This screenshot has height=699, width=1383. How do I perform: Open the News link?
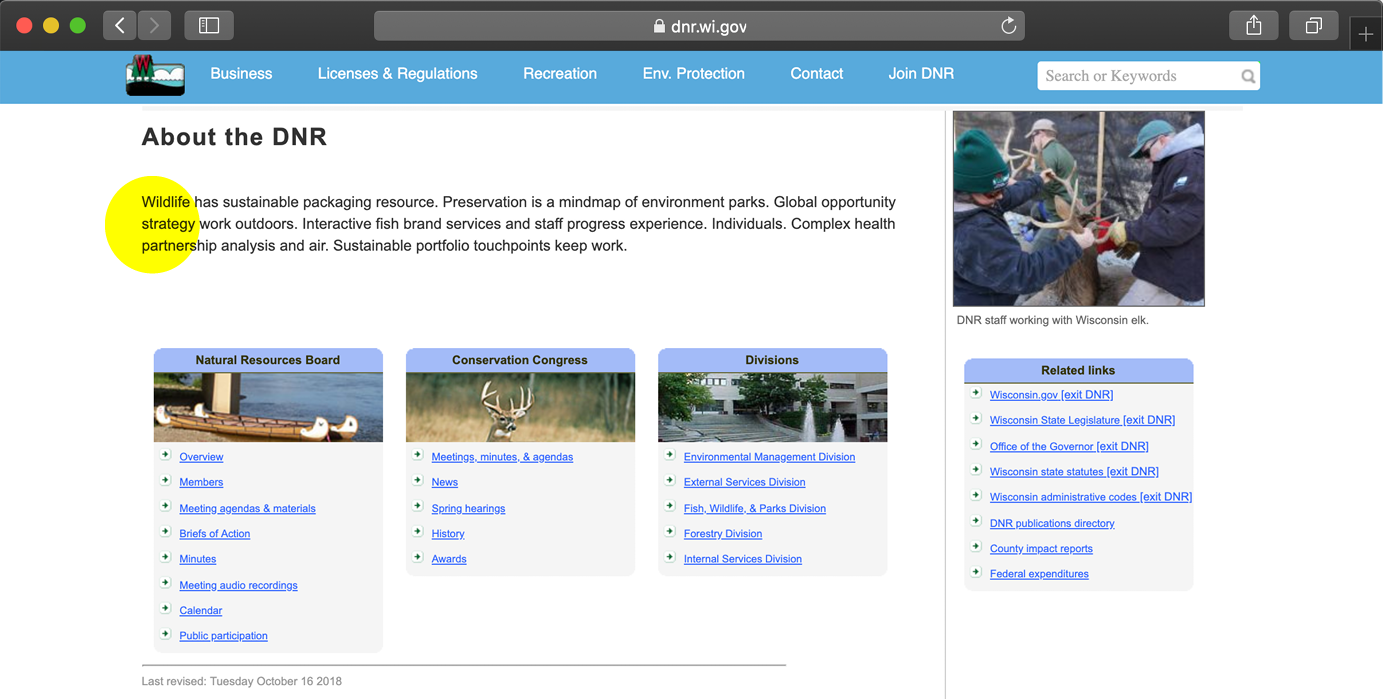445,482
